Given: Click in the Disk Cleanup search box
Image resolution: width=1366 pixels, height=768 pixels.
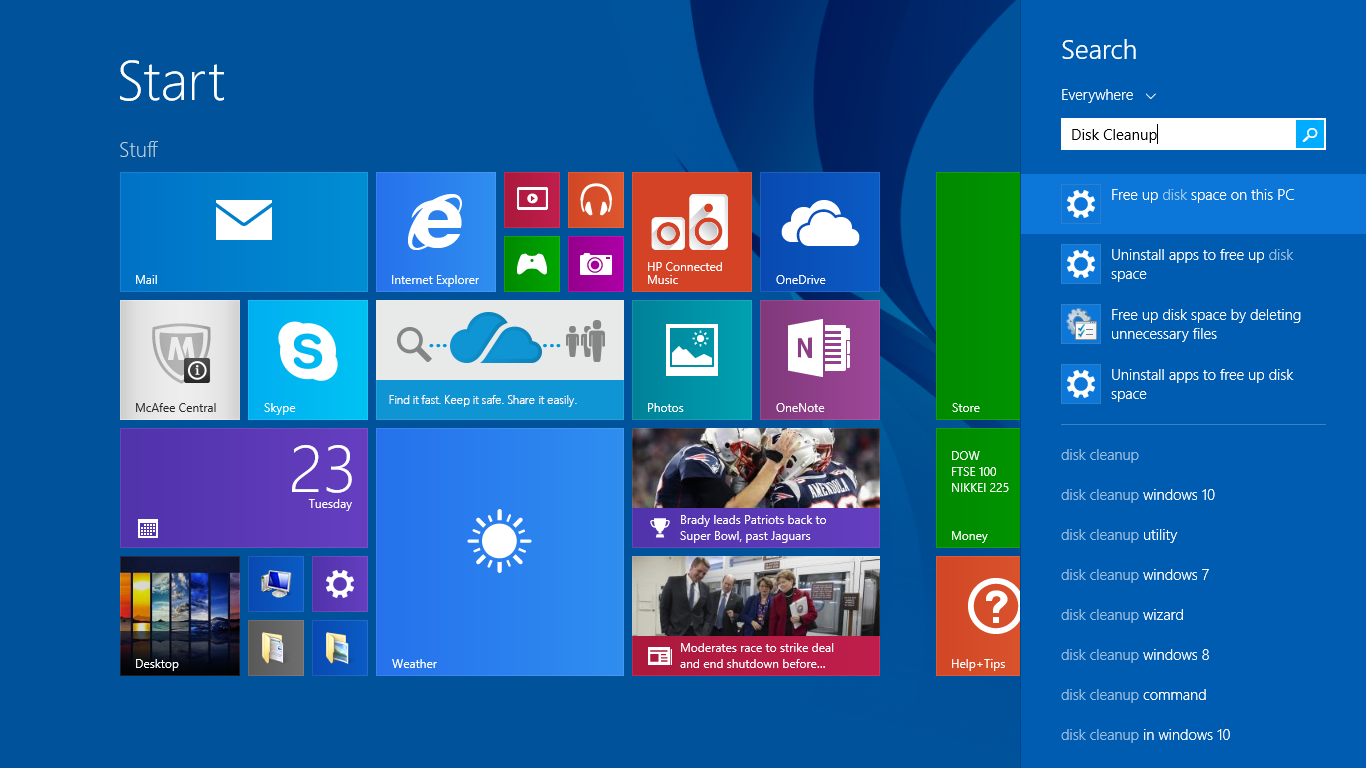Looking at the screenshot, I should [1178, 134].
